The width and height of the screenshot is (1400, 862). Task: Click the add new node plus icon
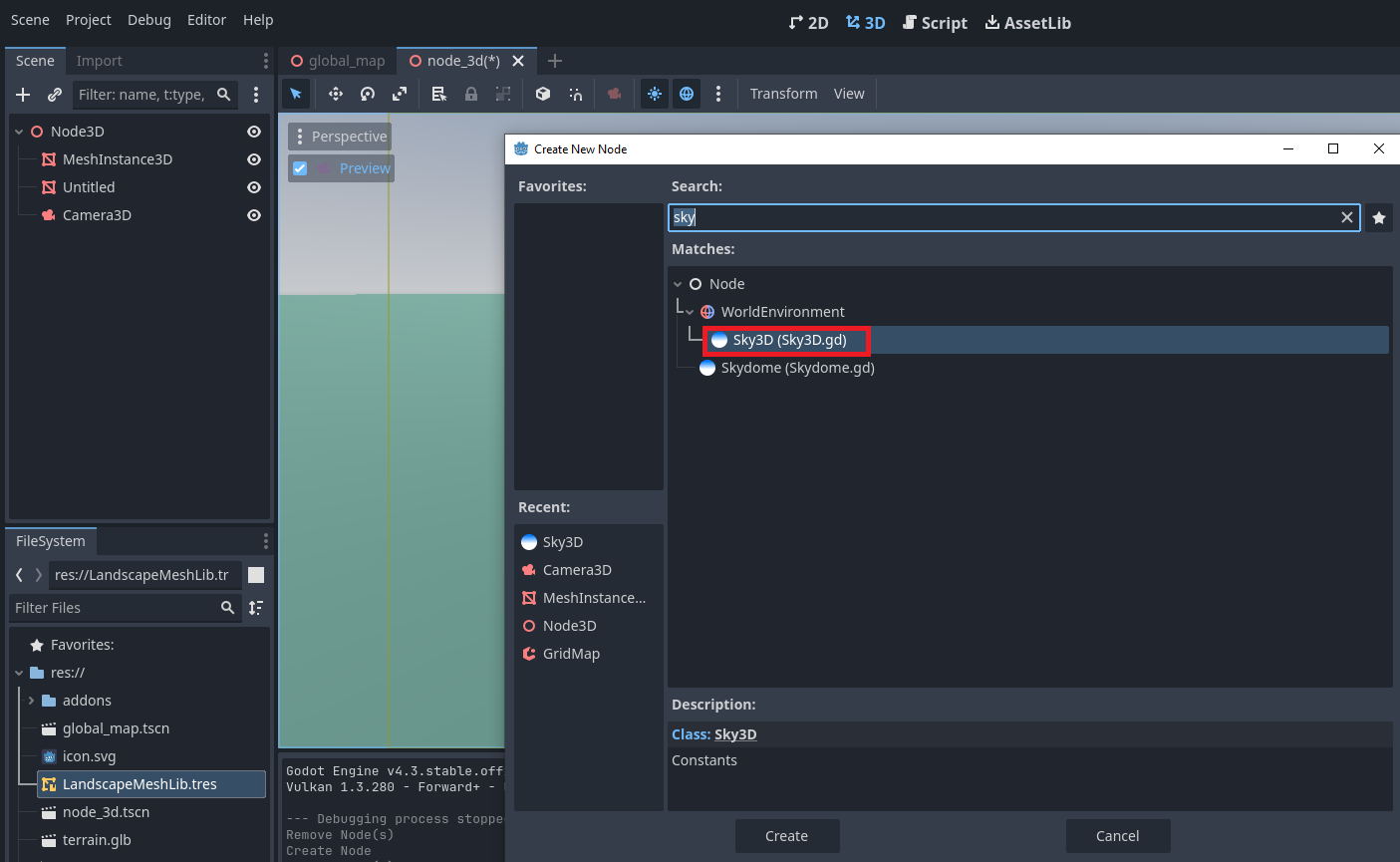click(x=23, y=95)
